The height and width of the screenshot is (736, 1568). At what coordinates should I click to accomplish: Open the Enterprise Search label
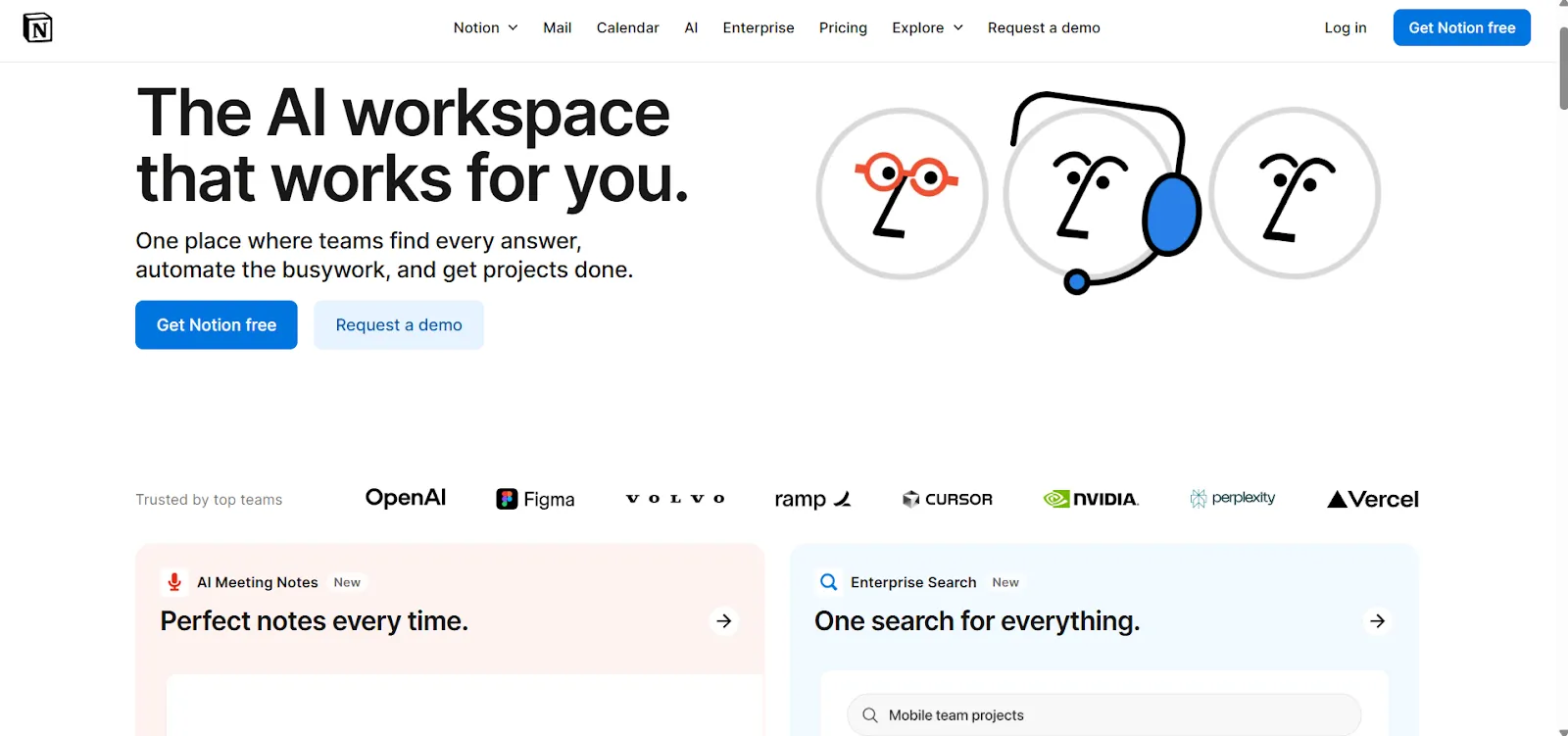tap(913, 582)
